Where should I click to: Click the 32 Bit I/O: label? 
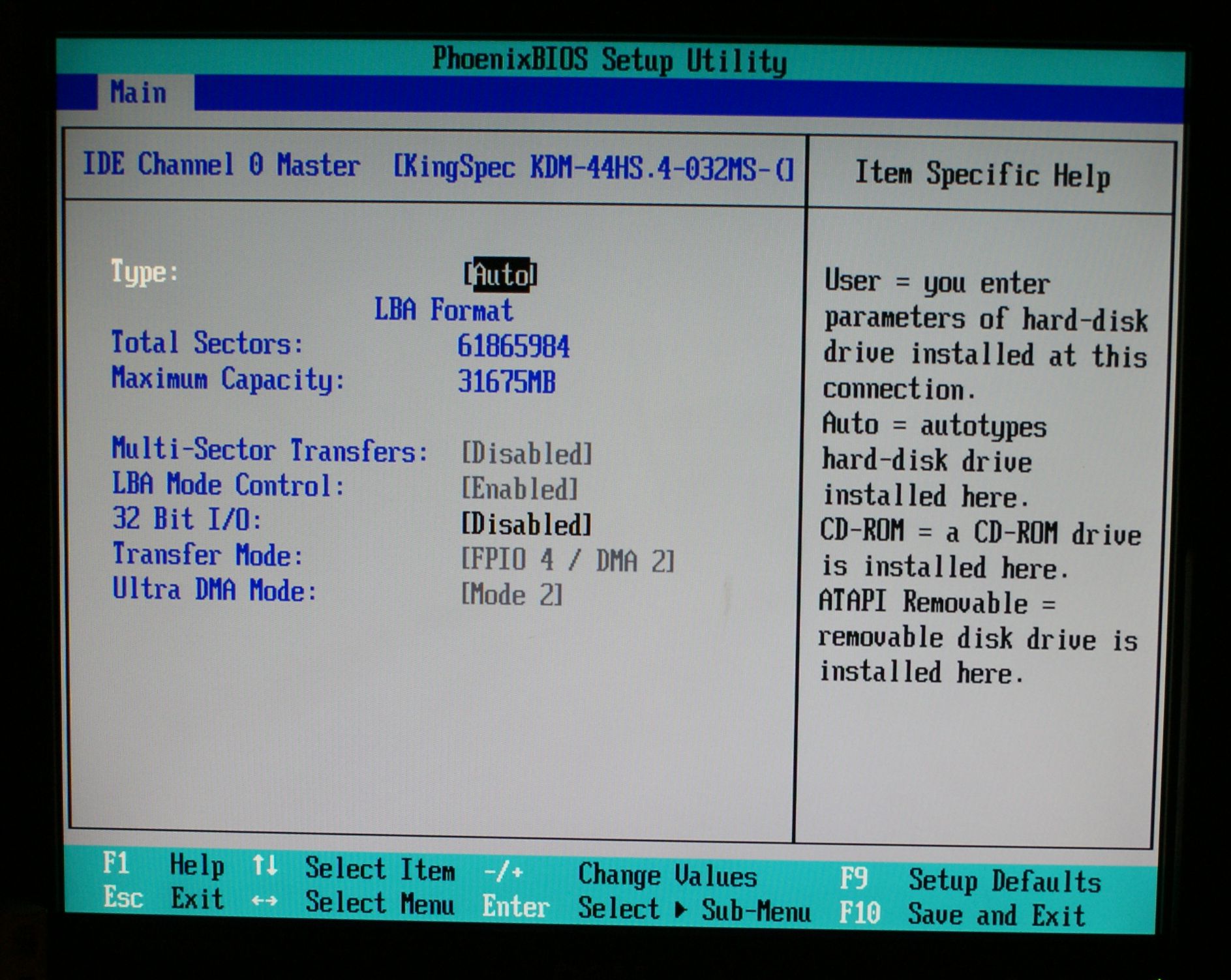[187, 520]
